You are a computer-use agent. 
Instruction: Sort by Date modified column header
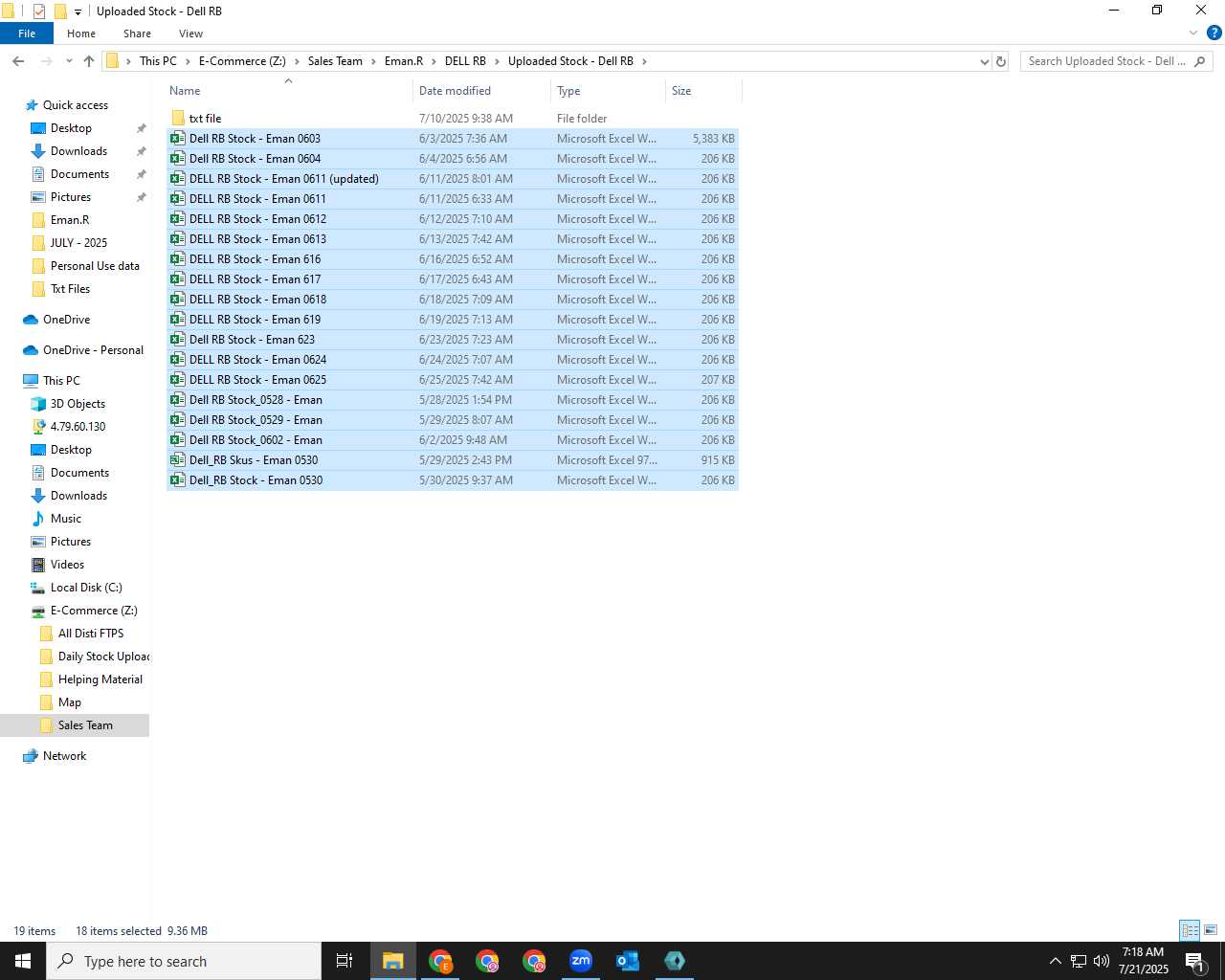click(482, 91)
